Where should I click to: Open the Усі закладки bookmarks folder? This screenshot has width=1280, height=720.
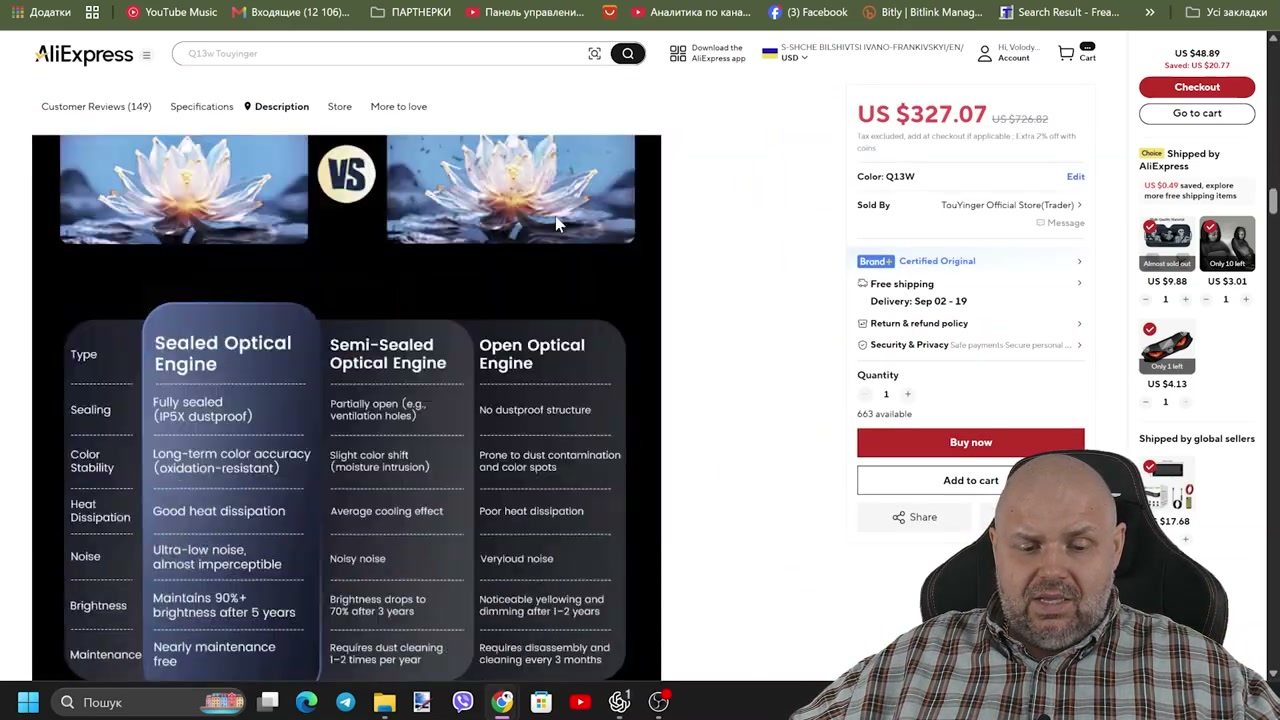point(1226,12)
